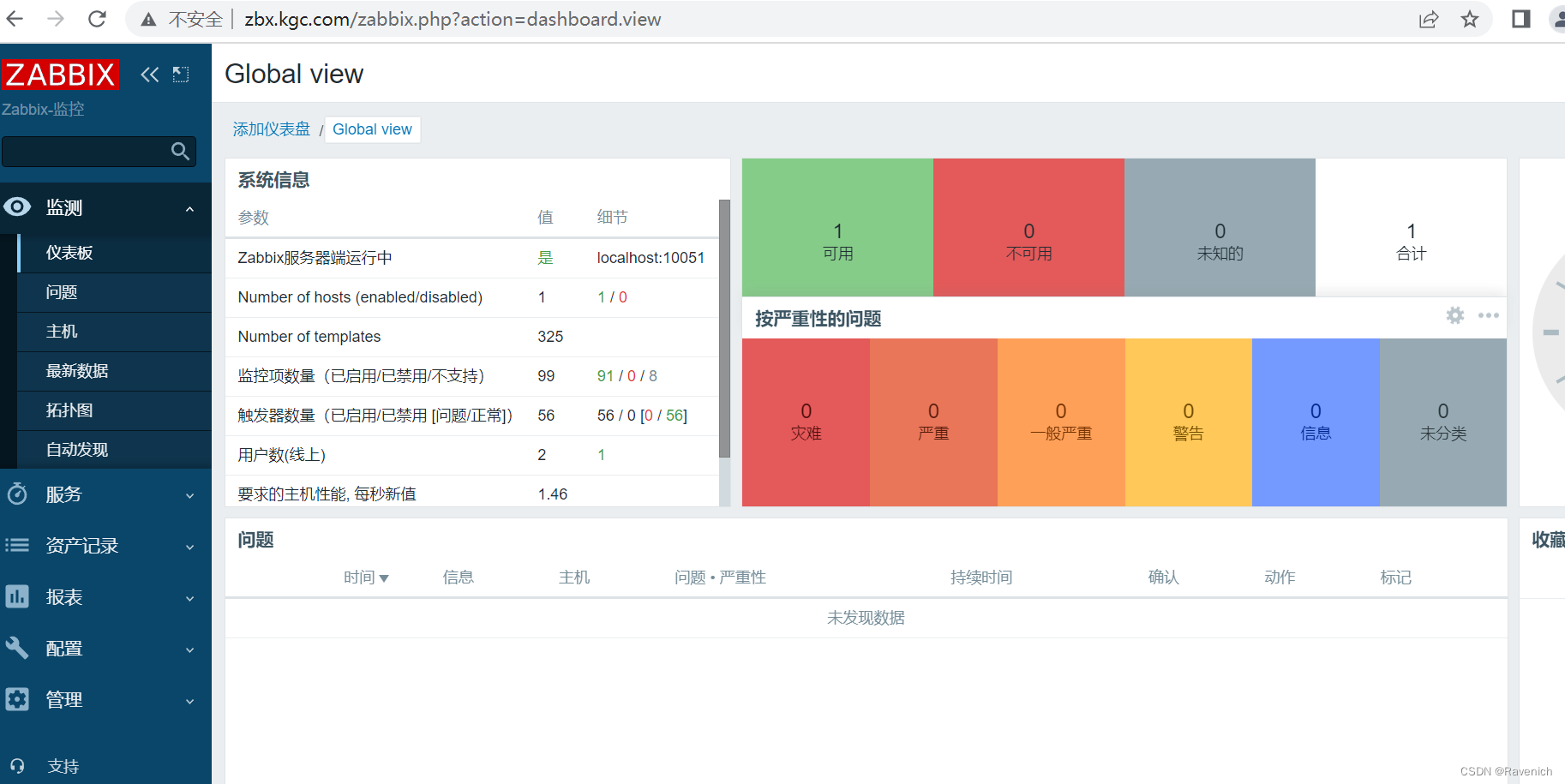Click the yellow 警告 severity tile
Viewport: 1565px width, 784px height.
pyautogui.click(x=1189, y=422)
